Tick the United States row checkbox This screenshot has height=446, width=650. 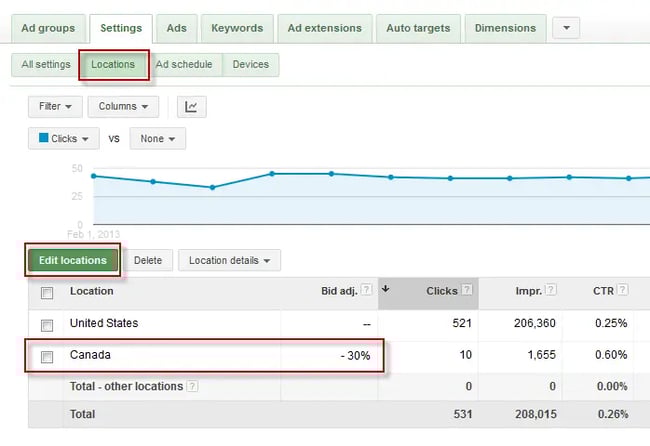click(47, 325)
